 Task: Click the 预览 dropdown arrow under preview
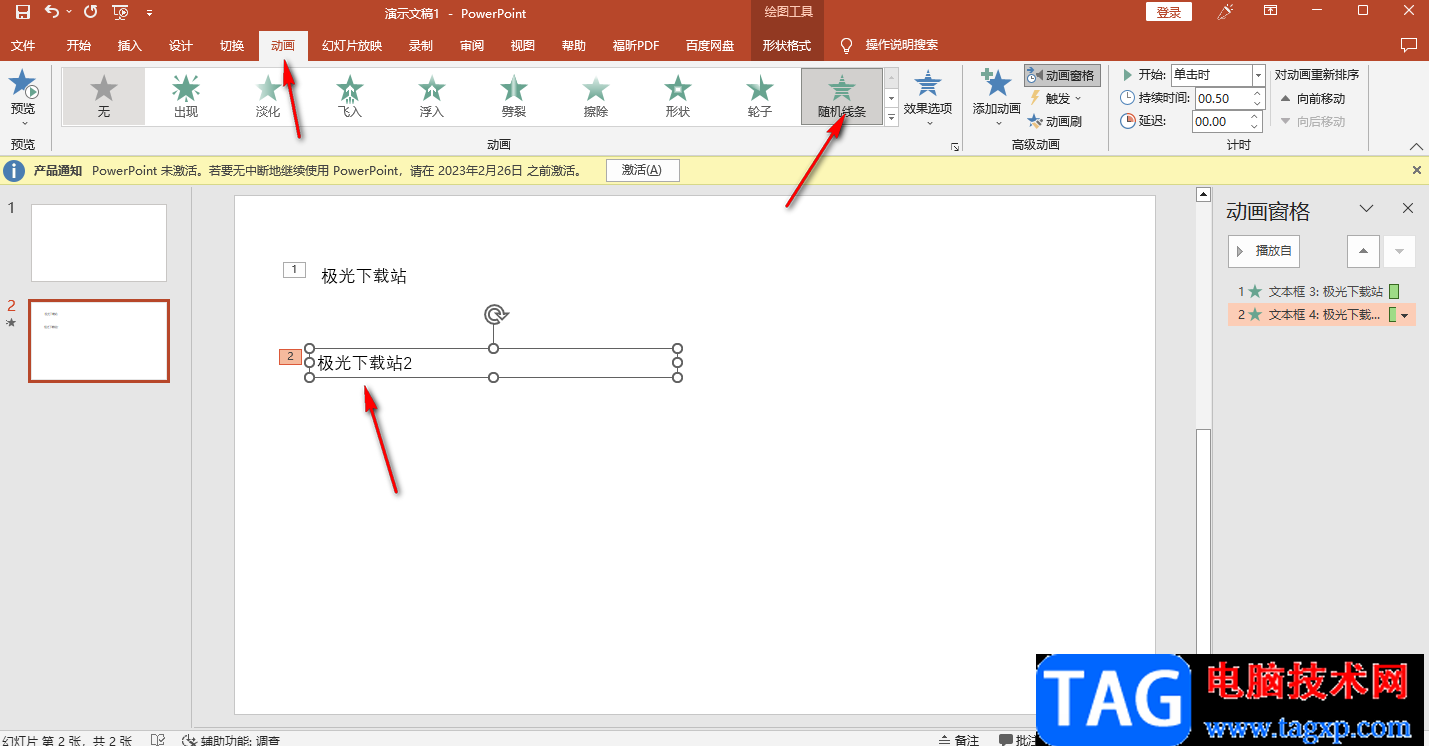coord(23,124)
